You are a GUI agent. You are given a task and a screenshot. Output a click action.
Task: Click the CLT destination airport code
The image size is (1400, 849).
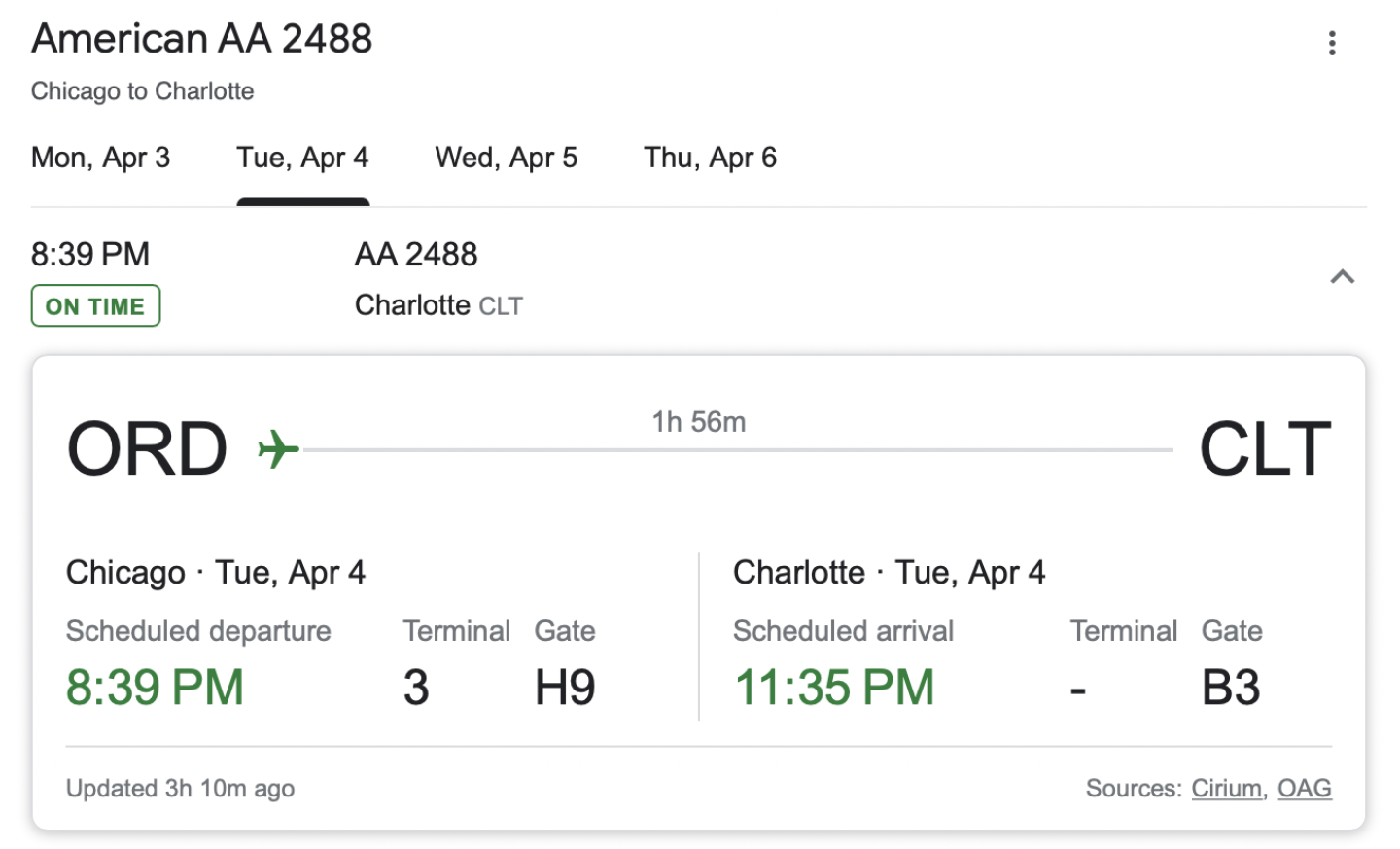[1264, 449]
